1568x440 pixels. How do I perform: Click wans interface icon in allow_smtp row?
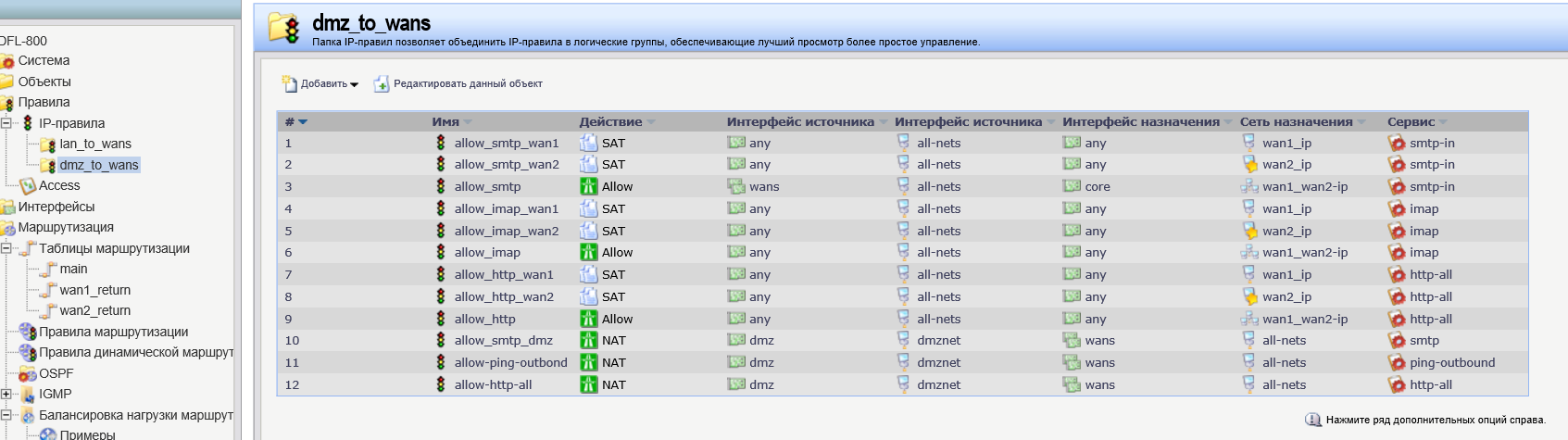(736, 186)
